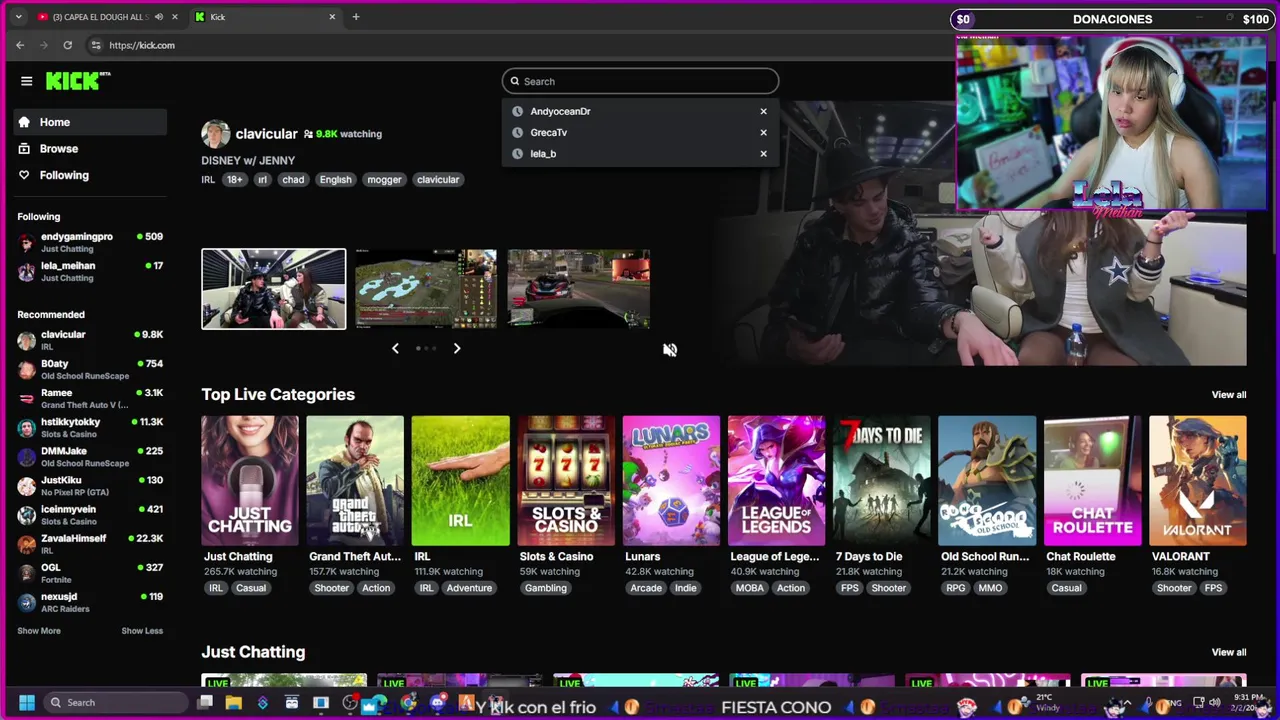Click the mogger tag
The width and height of the screenshot is (1280, 720).
pos(384,180)
